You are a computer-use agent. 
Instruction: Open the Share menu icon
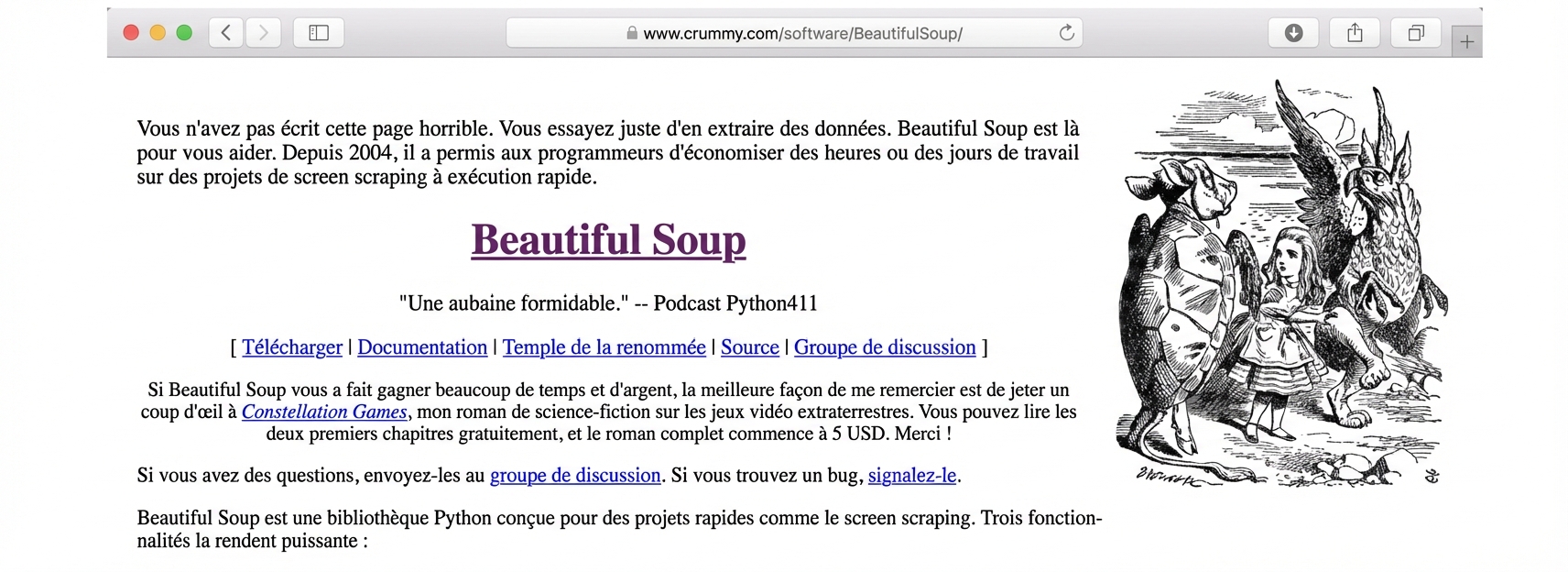1355,33
